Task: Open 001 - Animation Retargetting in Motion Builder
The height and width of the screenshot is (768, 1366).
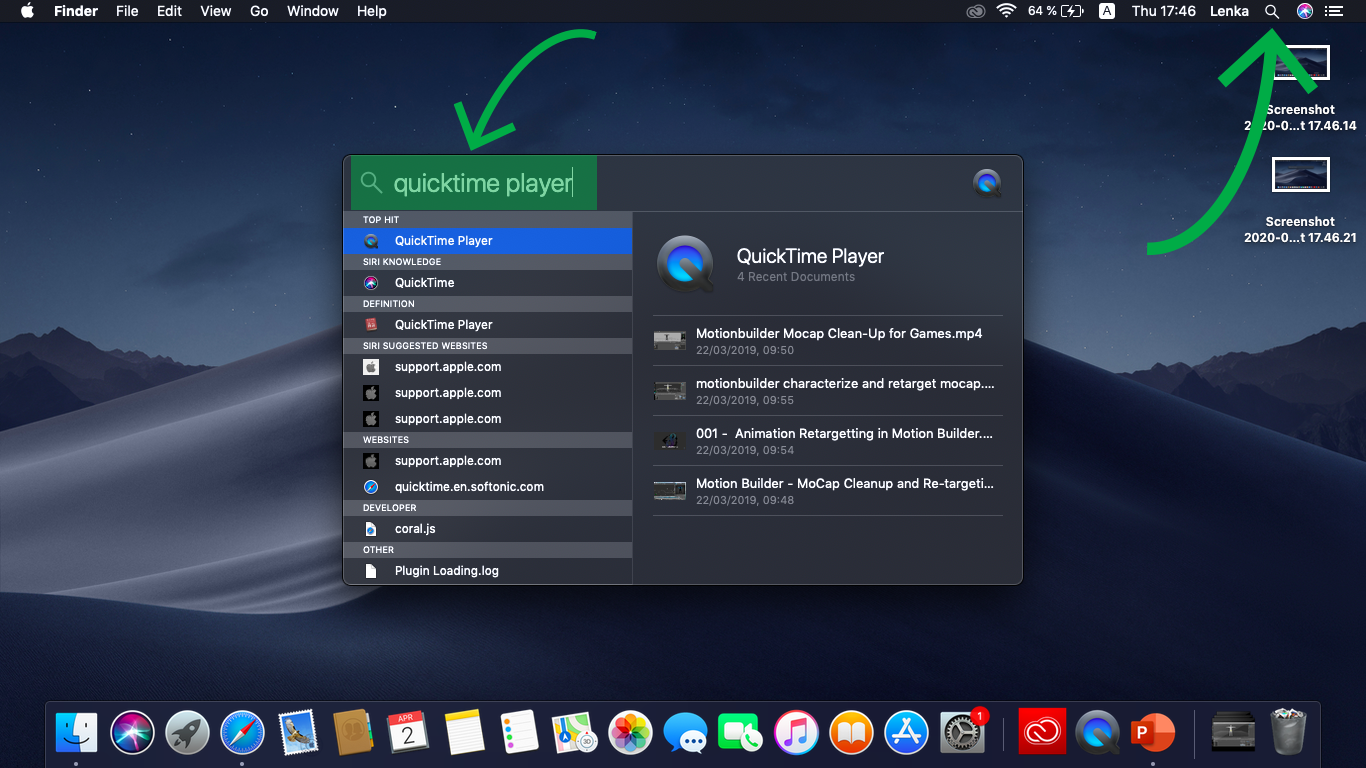Action: (827, 441)
